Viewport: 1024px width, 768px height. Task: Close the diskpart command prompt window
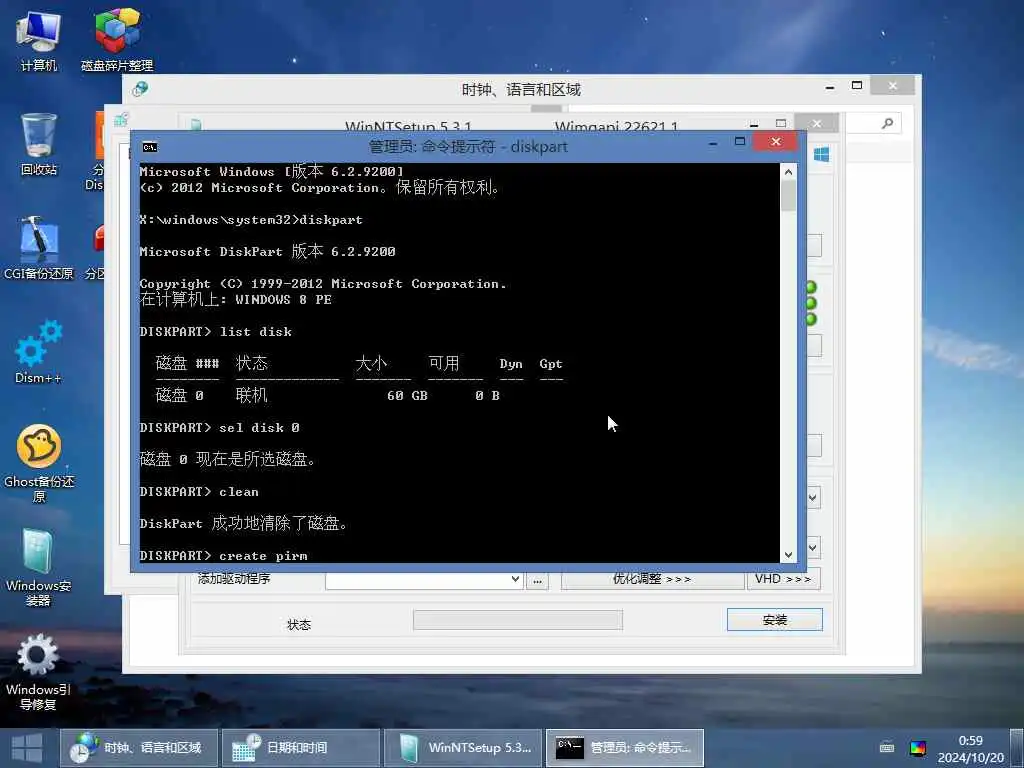pyautogui.click(x=776, y=142)
